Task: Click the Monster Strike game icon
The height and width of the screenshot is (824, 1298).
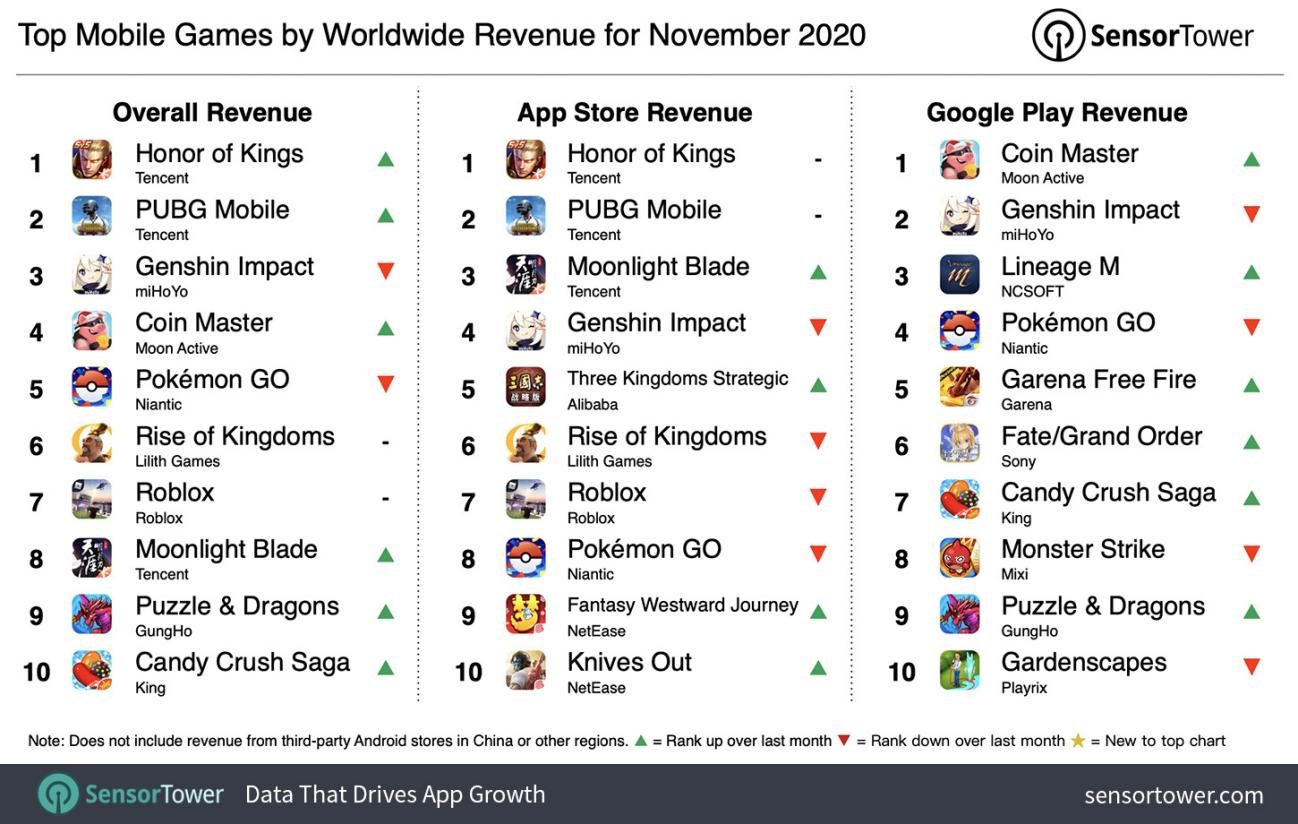Action: point(959,557)
